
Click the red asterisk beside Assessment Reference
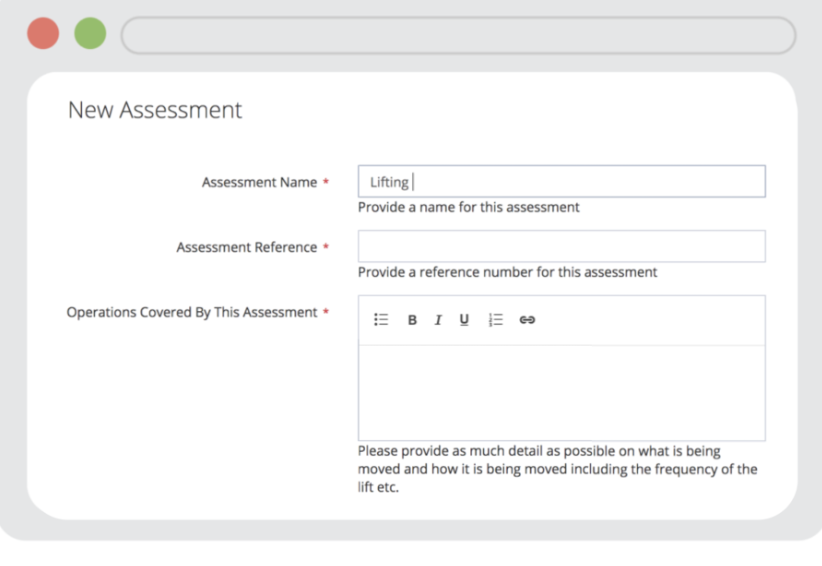326,248
